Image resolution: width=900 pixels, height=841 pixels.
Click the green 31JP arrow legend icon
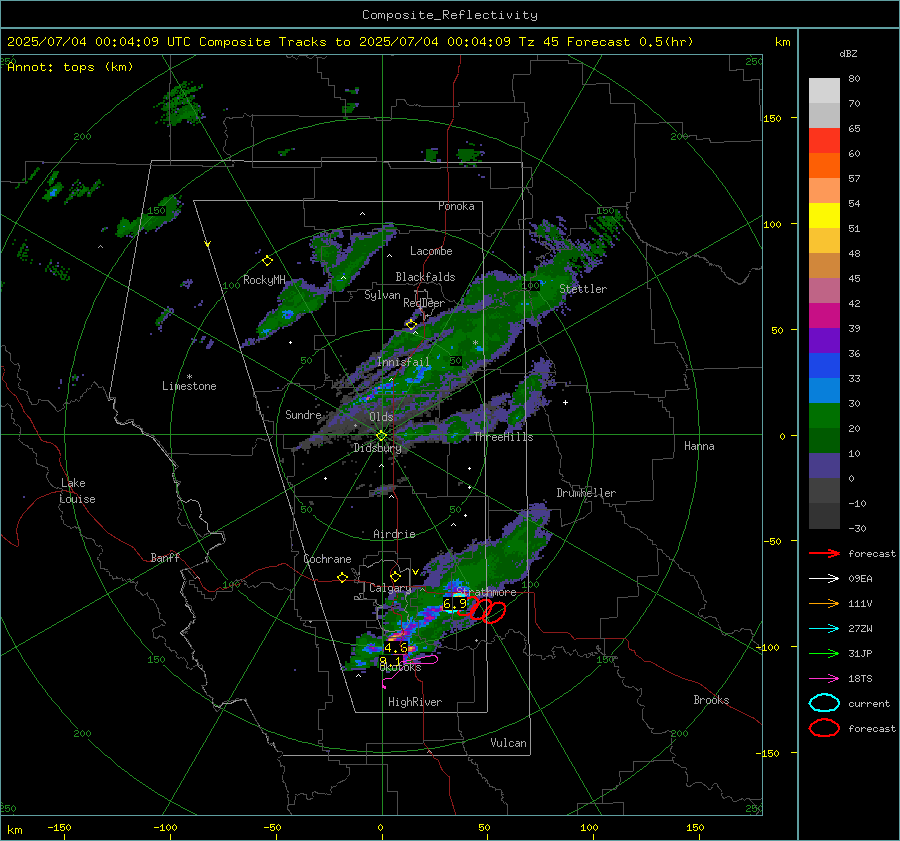tap(824, 653)
